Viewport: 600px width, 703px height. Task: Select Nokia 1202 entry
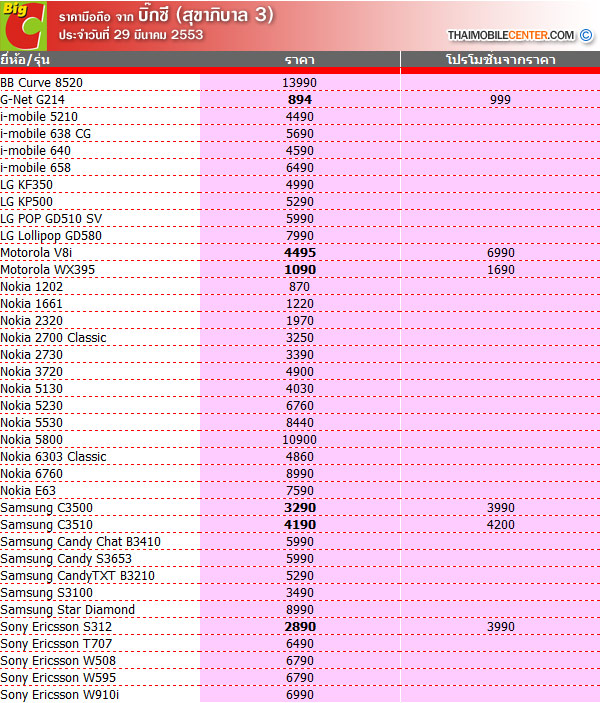tap(31, 287)
